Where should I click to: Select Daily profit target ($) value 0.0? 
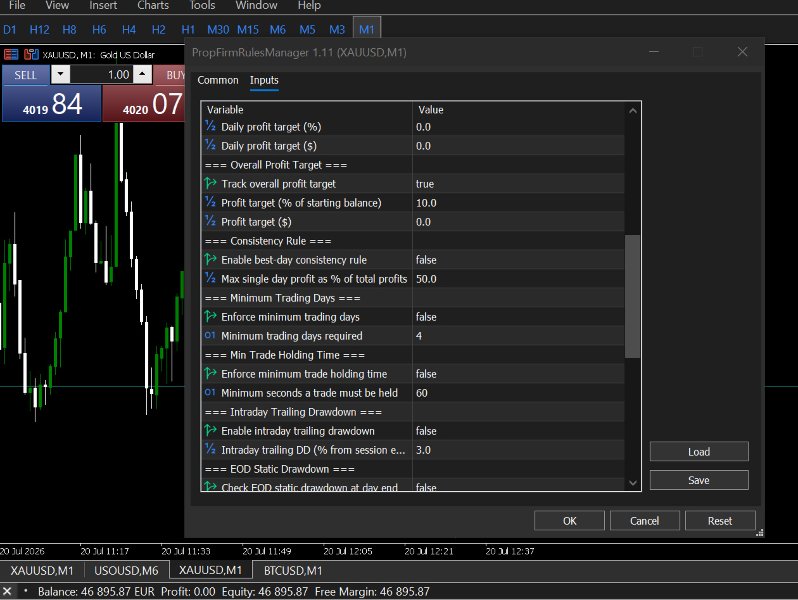pyautogui.click(x=519, y=146)
